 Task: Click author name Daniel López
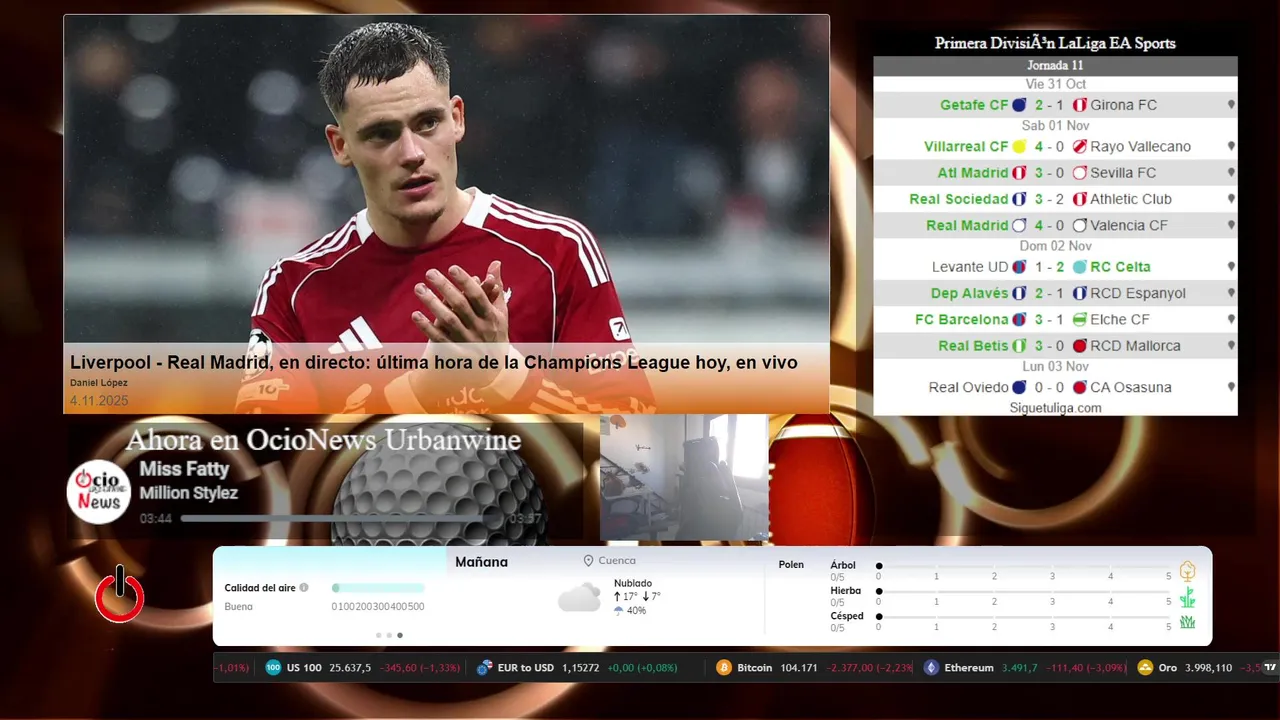pos(99,383)
